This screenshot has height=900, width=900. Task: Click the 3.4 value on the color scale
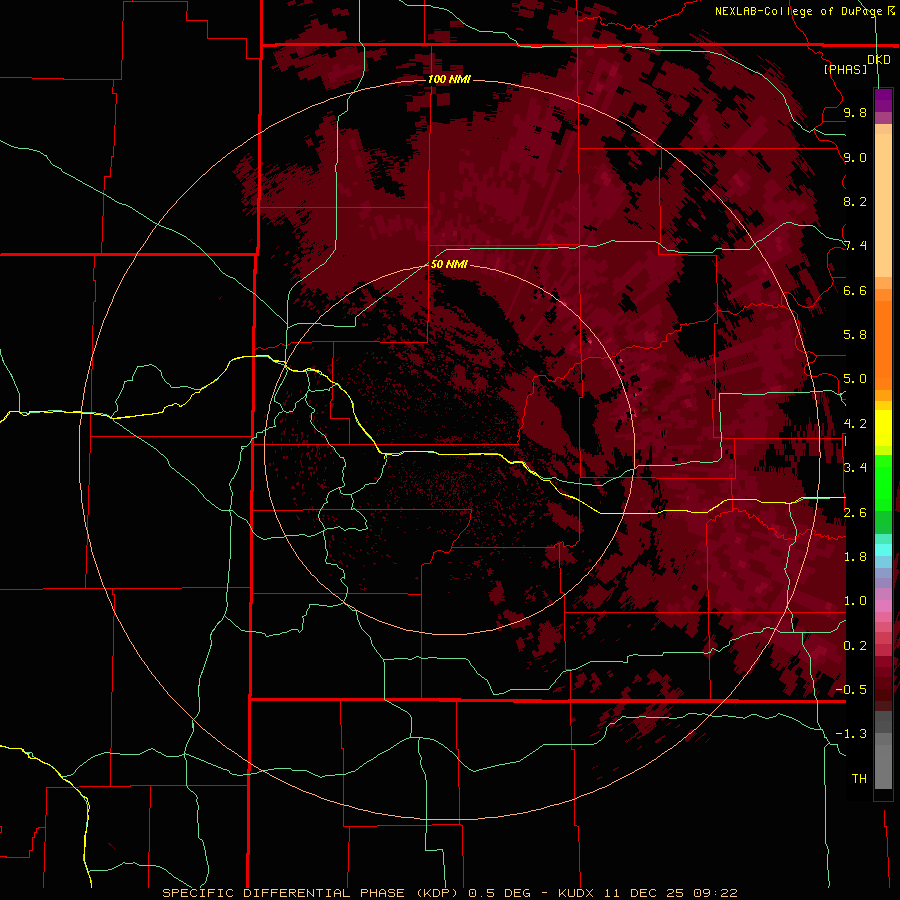click(x=855, y=468)
